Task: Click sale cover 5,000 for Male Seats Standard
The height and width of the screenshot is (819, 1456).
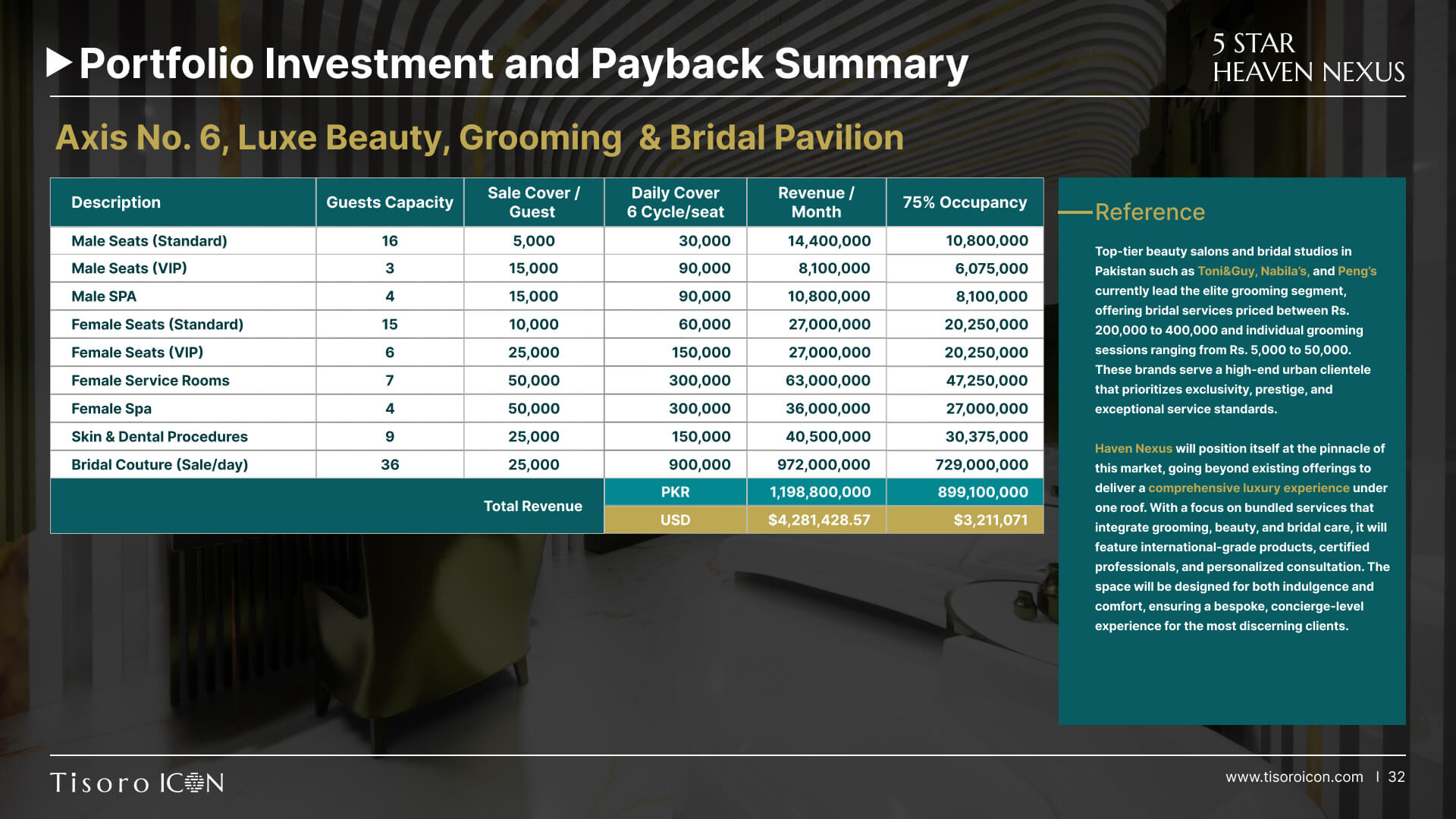Action: tap(534, 241)
